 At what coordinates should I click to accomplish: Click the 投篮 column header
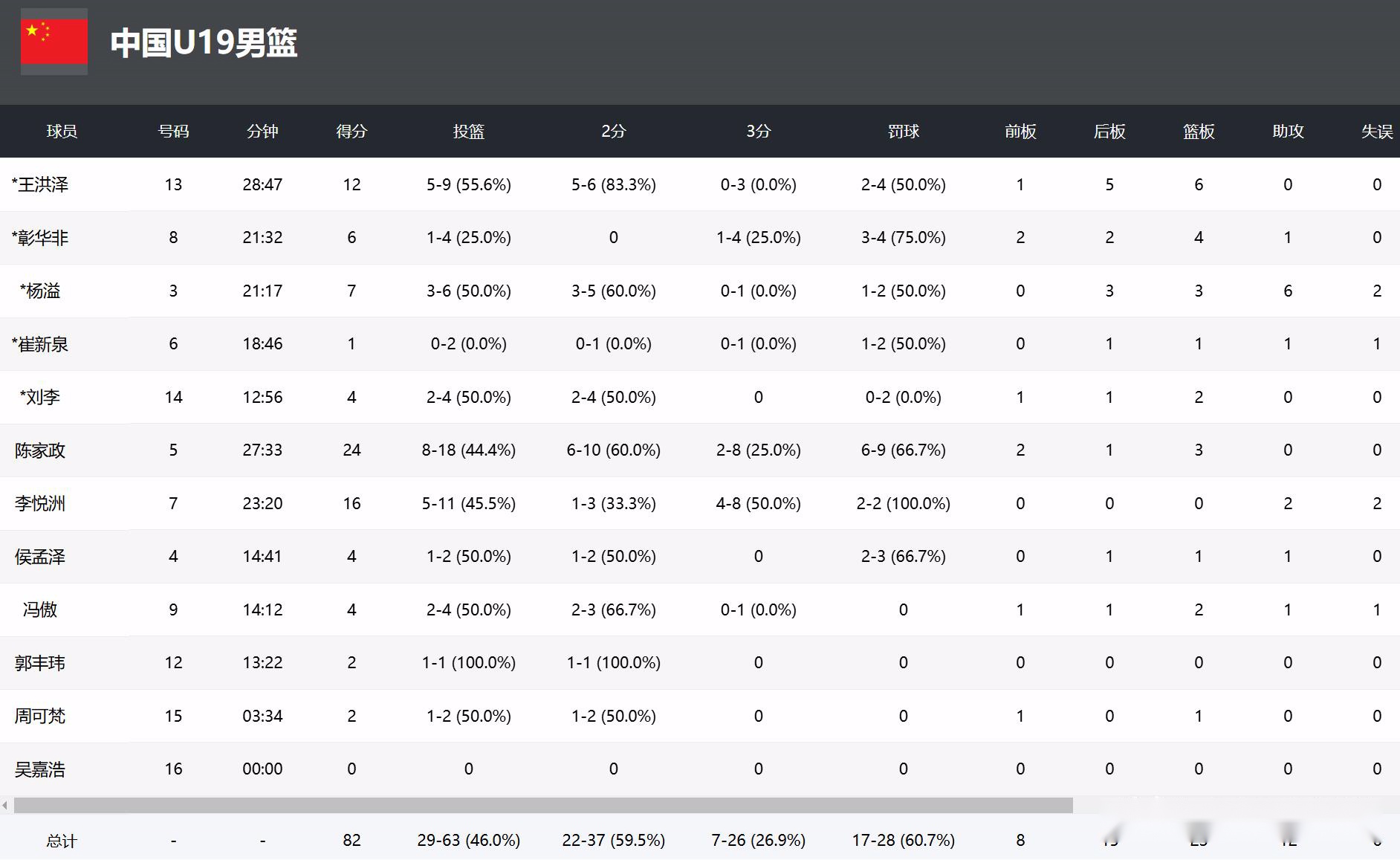[468, 132]
